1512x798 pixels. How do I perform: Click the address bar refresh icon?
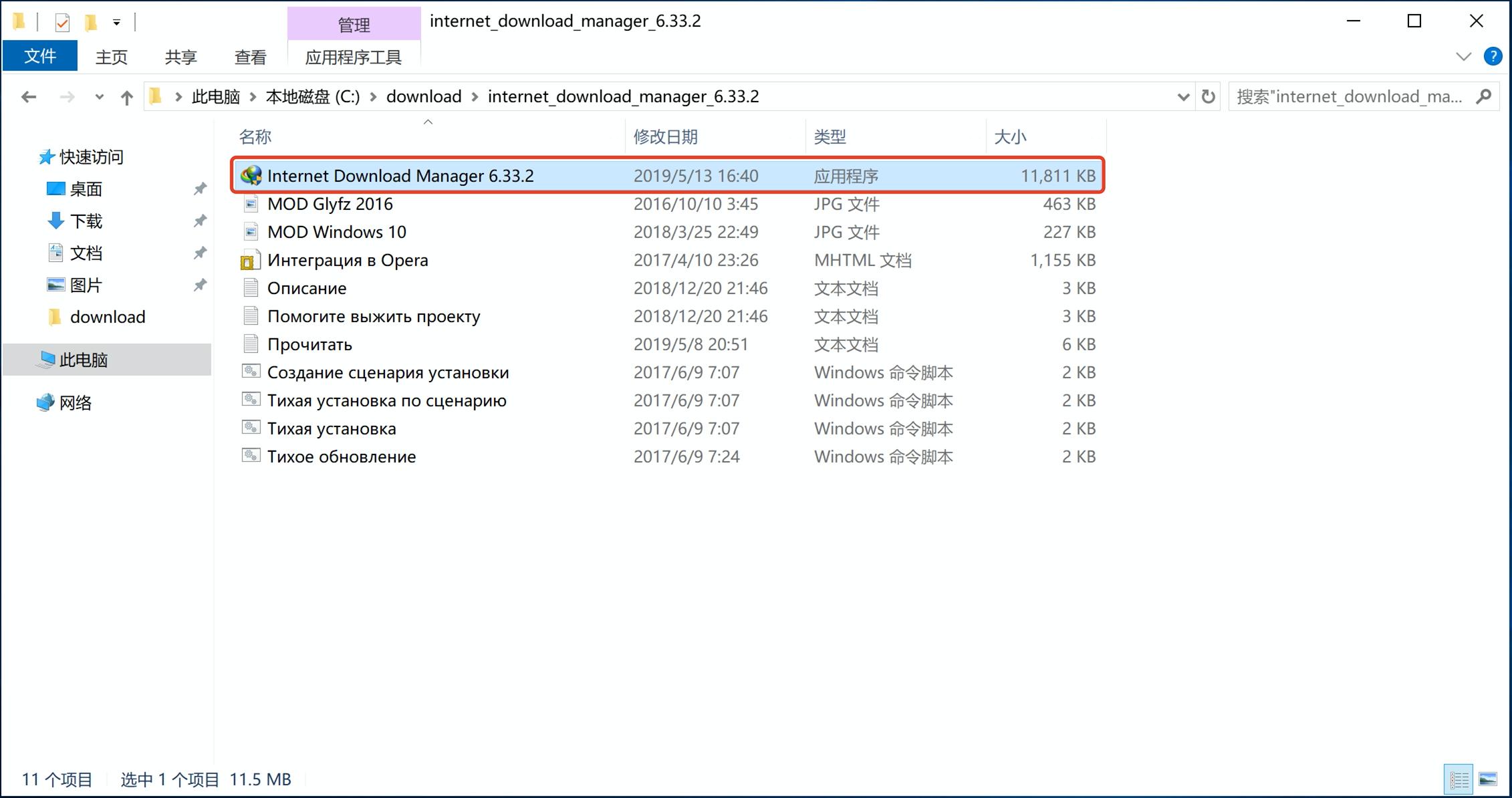(1208, 97)
